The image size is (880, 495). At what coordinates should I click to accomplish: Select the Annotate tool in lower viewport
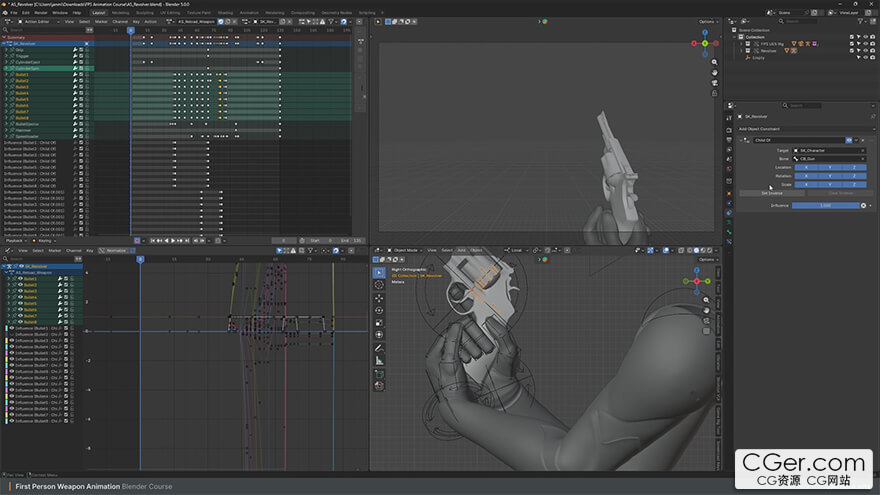[379, 348]
